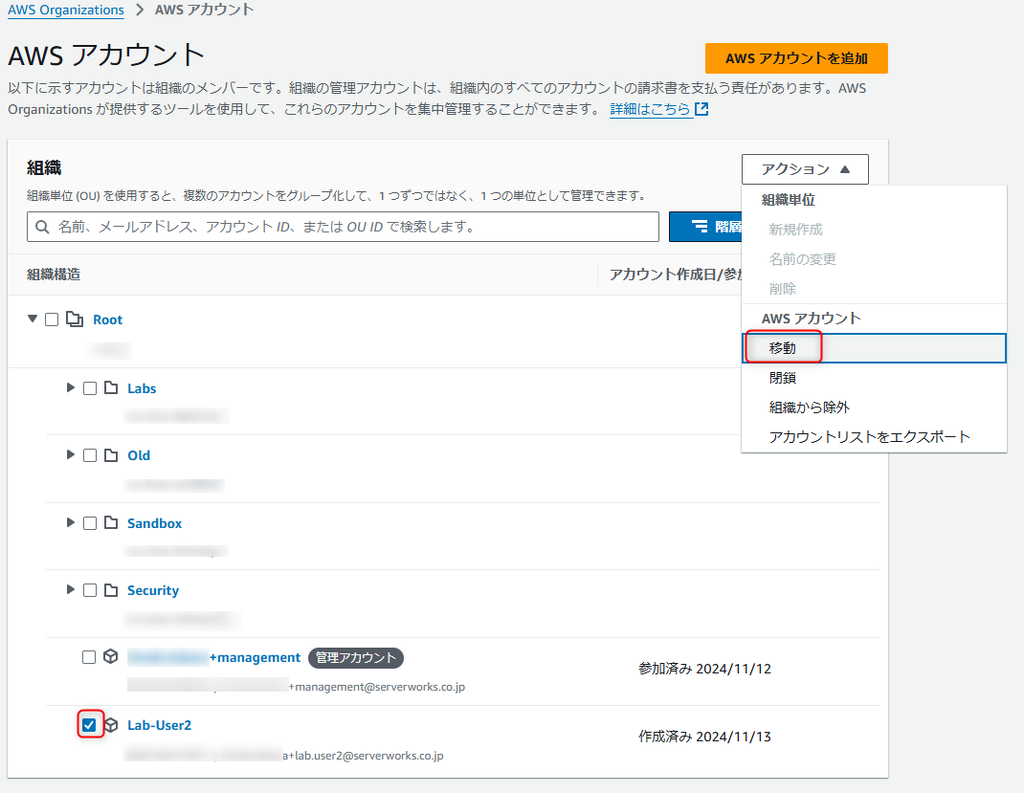Viewport: 1024px width, 793px height.
Task: Tick the Security checkbox
Action: [x=90, y=590]
